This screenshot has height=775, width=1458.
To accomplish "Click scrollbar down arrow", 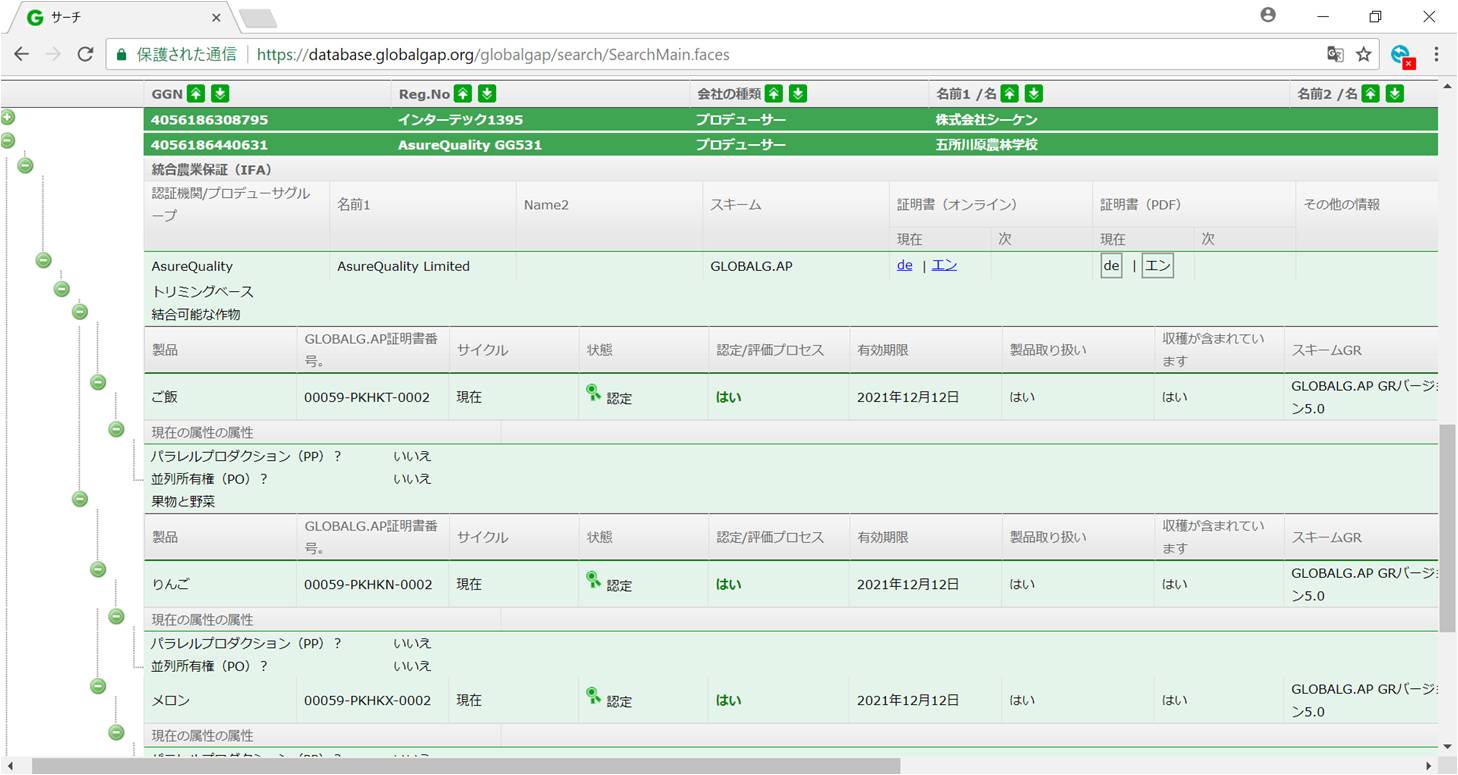I will [1447, 746].
